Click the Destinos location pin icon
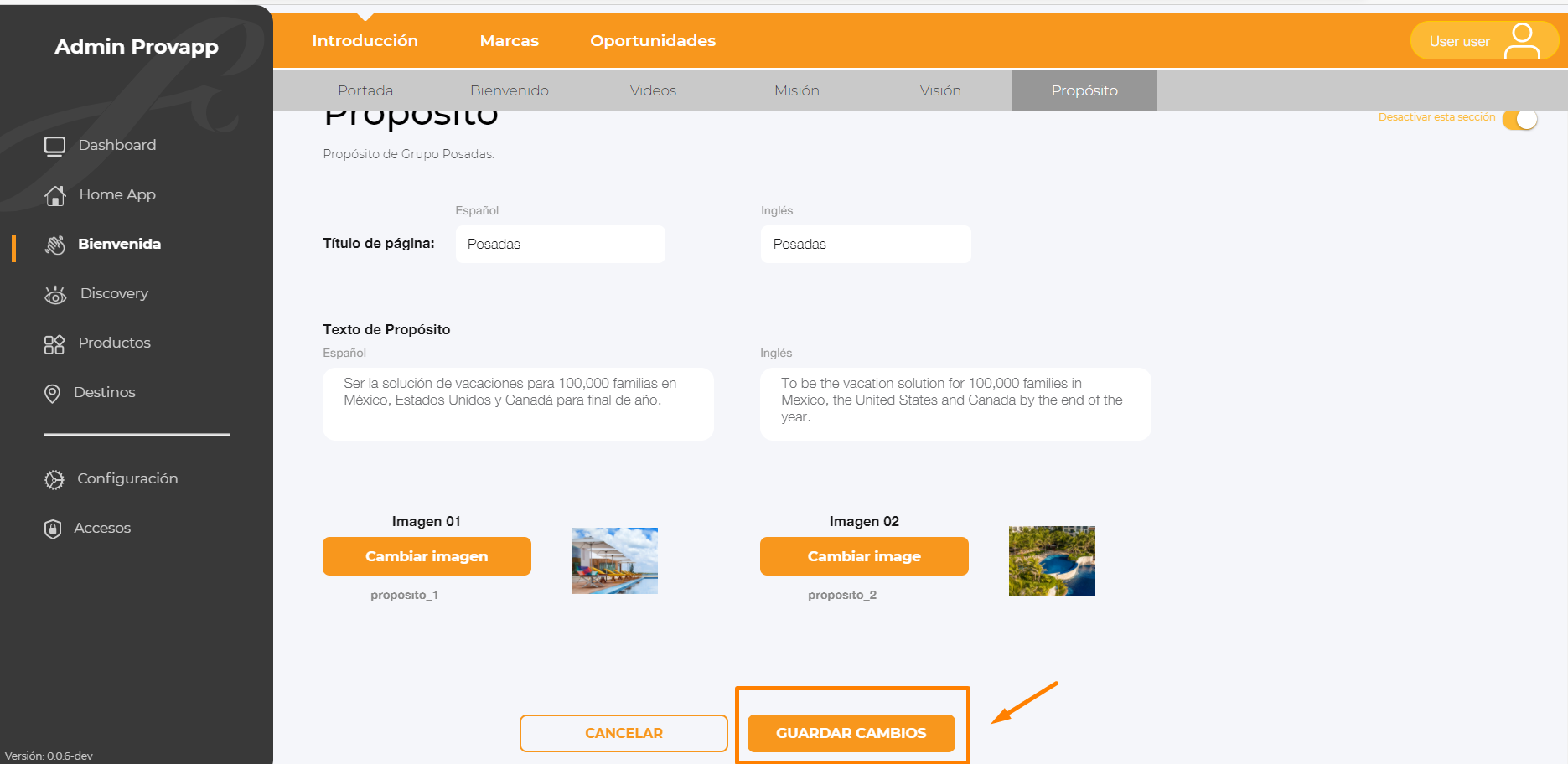 click(x=52, y=393)
